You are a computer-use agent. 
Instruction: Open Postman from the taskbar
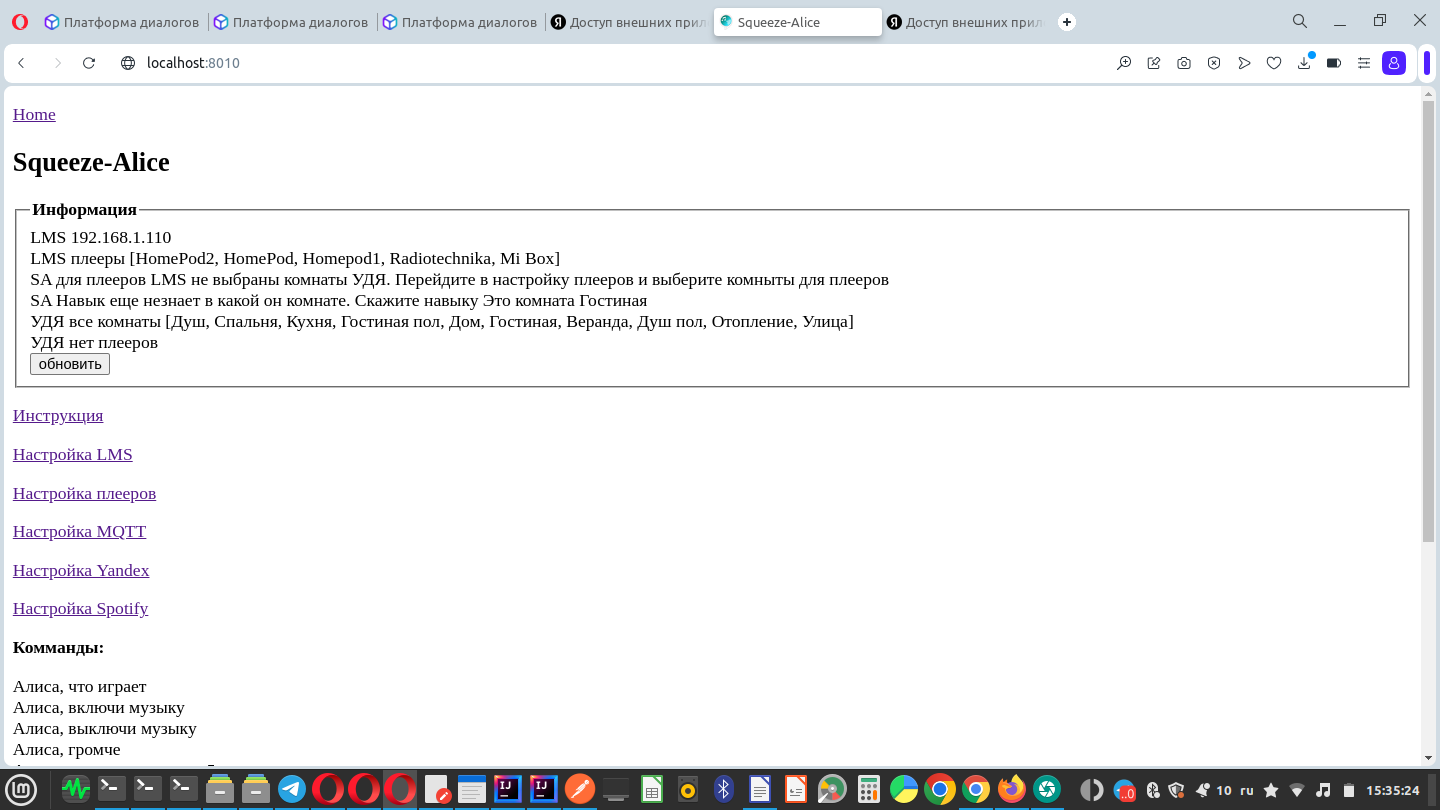pos(580,790)
